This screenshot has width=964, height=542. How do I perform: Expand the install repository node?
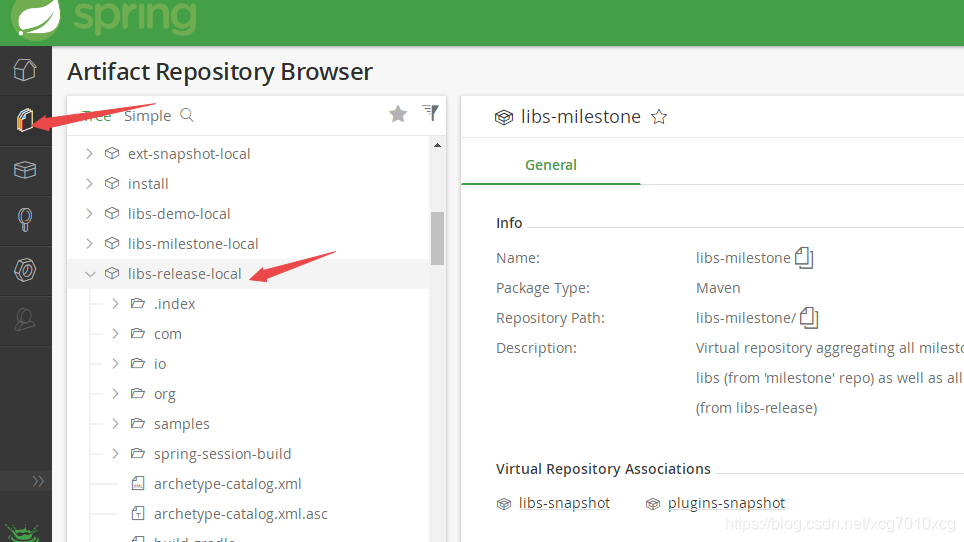click(89, 183)
